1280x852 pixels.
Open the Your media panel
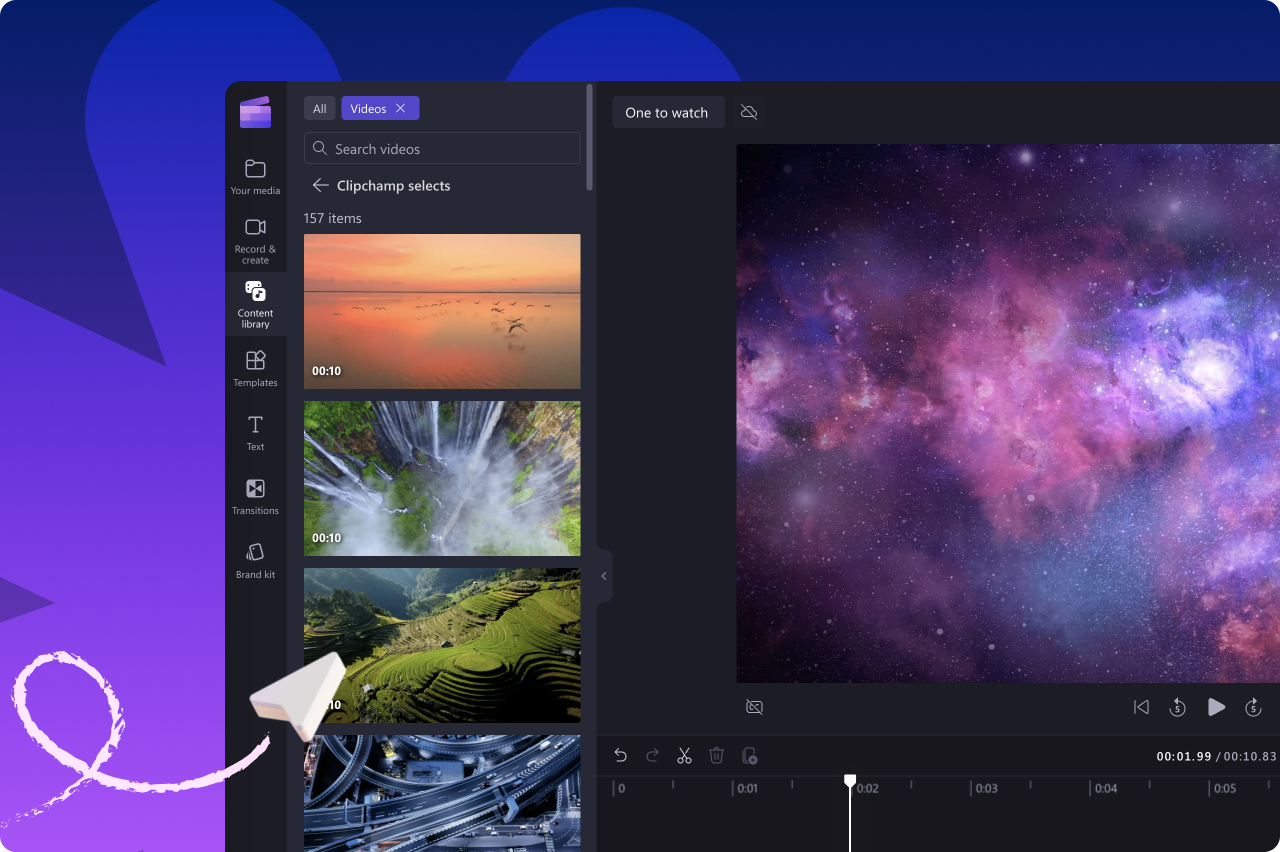(255, 175)
